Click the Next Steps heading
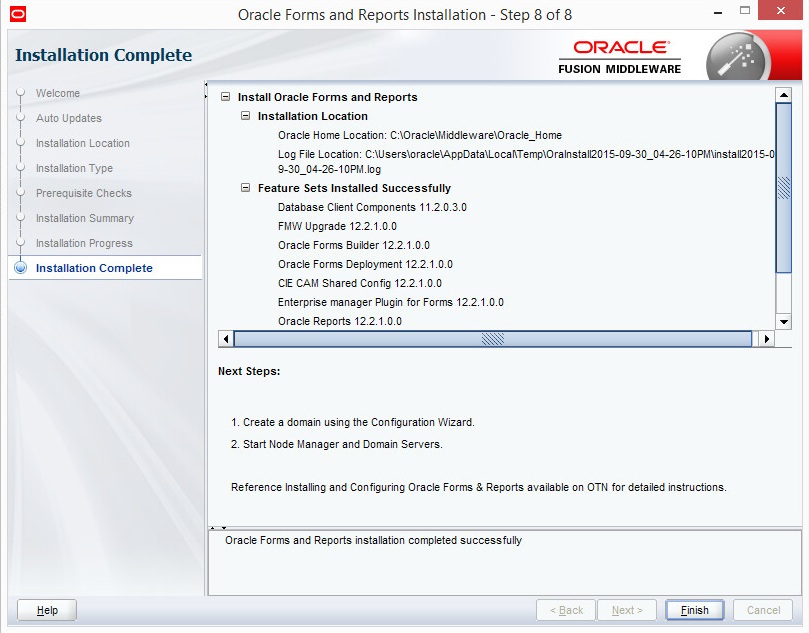 [249, 371]
